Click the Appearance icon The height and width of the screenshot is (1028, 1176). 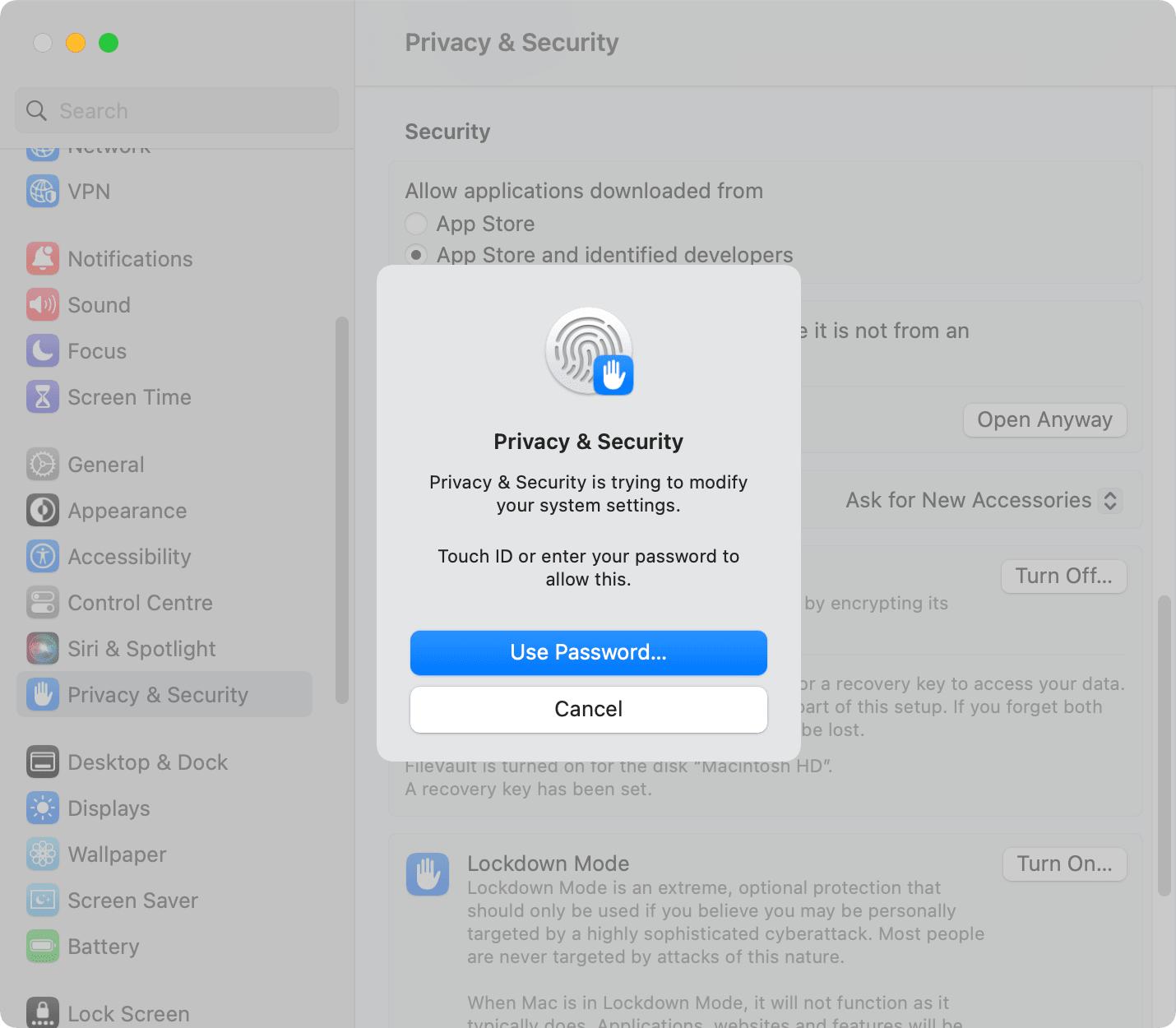42,510
